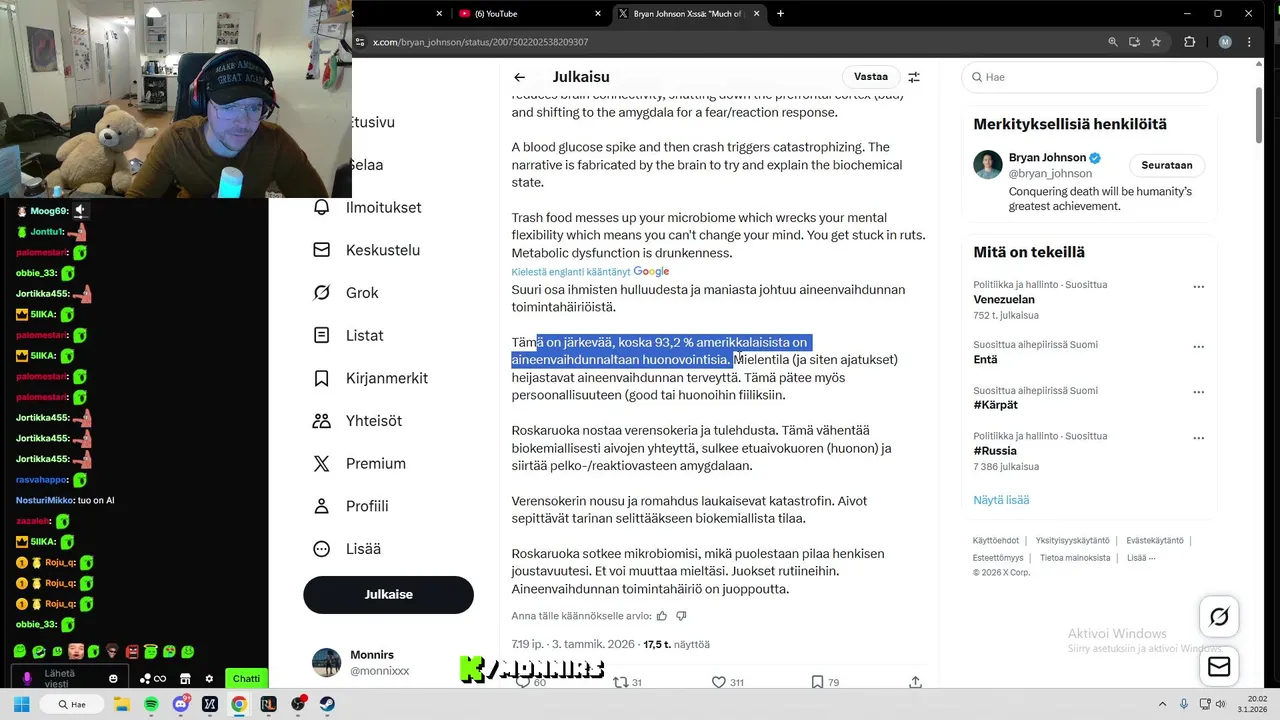Screen dimensions: 1280x720
Task: Bookmark the post with bookmark icon
Action: [x=817, y=682]
